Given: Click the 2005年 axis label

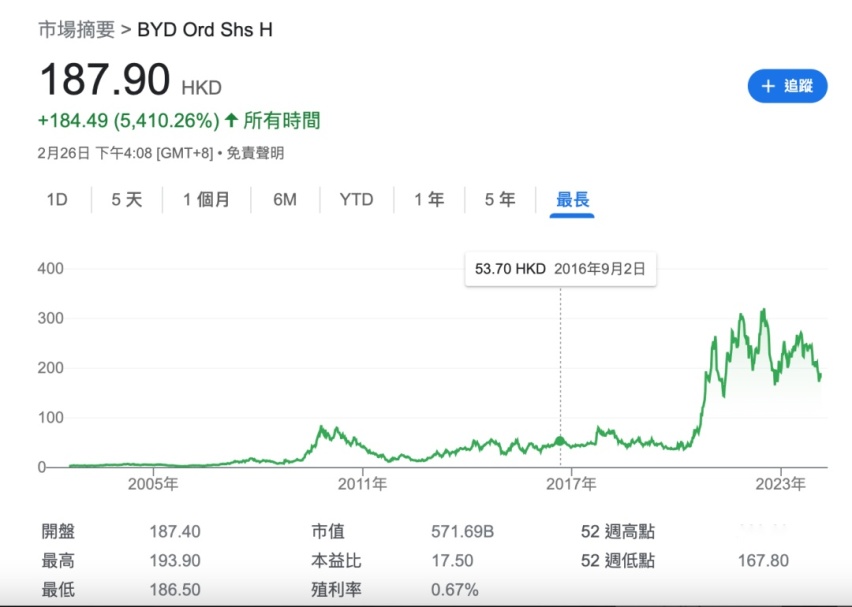Looking at the screenshot, I should (x=153, y=484).
